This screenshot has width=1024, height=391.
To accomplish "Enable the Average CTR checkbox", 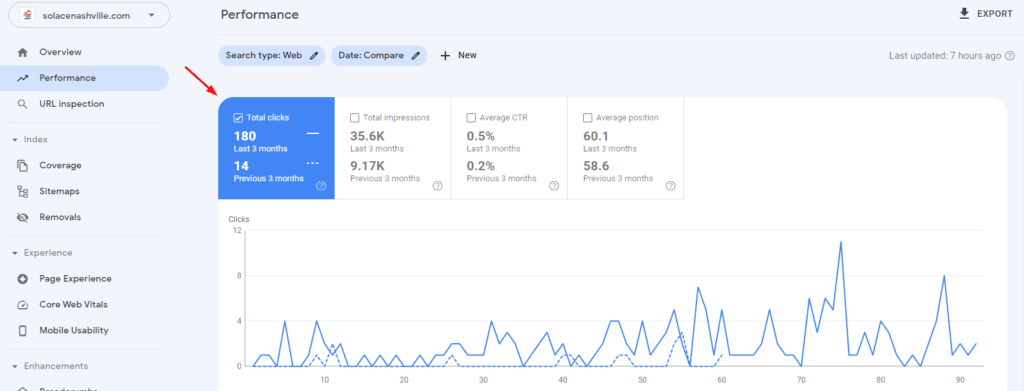I will 471,118.
